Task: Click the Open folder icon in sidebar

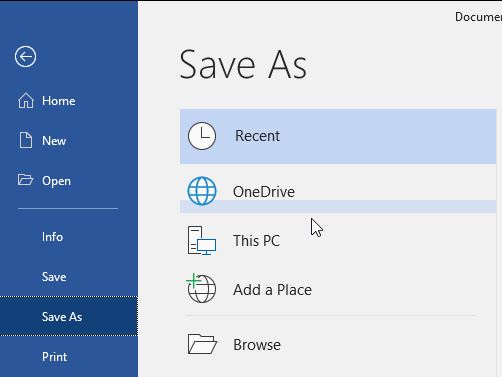Action: [x=25, y=180]
